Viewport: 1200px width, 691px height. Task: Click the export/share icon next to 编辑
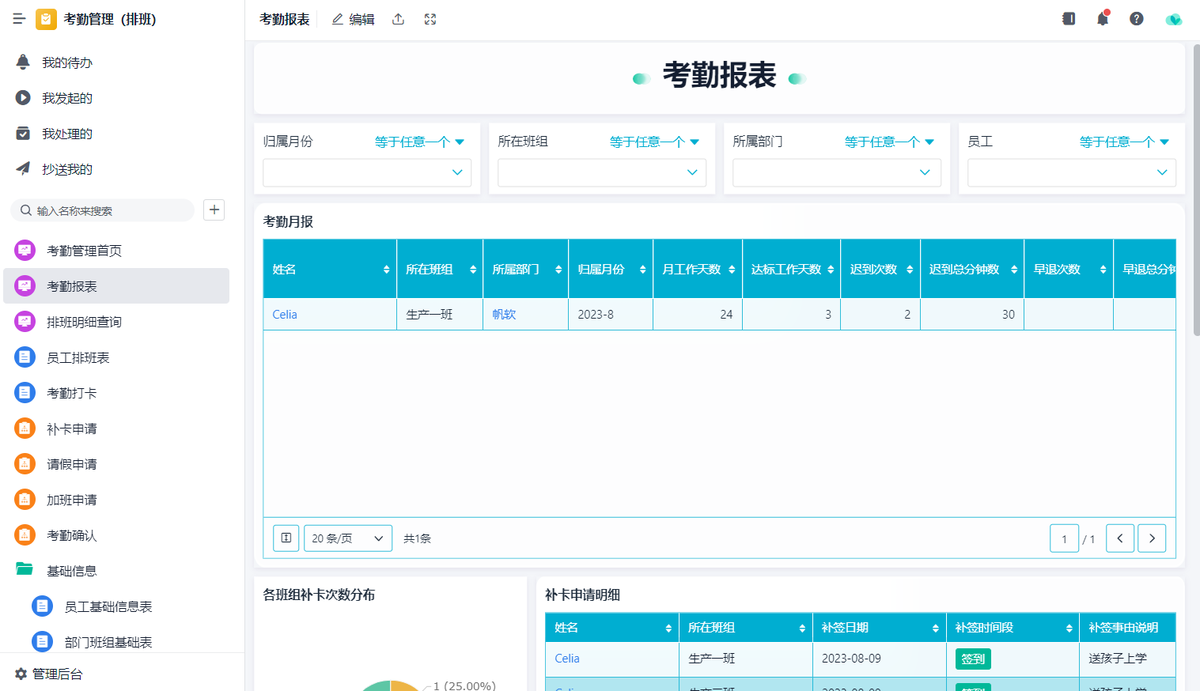pyautogui.click(x=398, y=18)
